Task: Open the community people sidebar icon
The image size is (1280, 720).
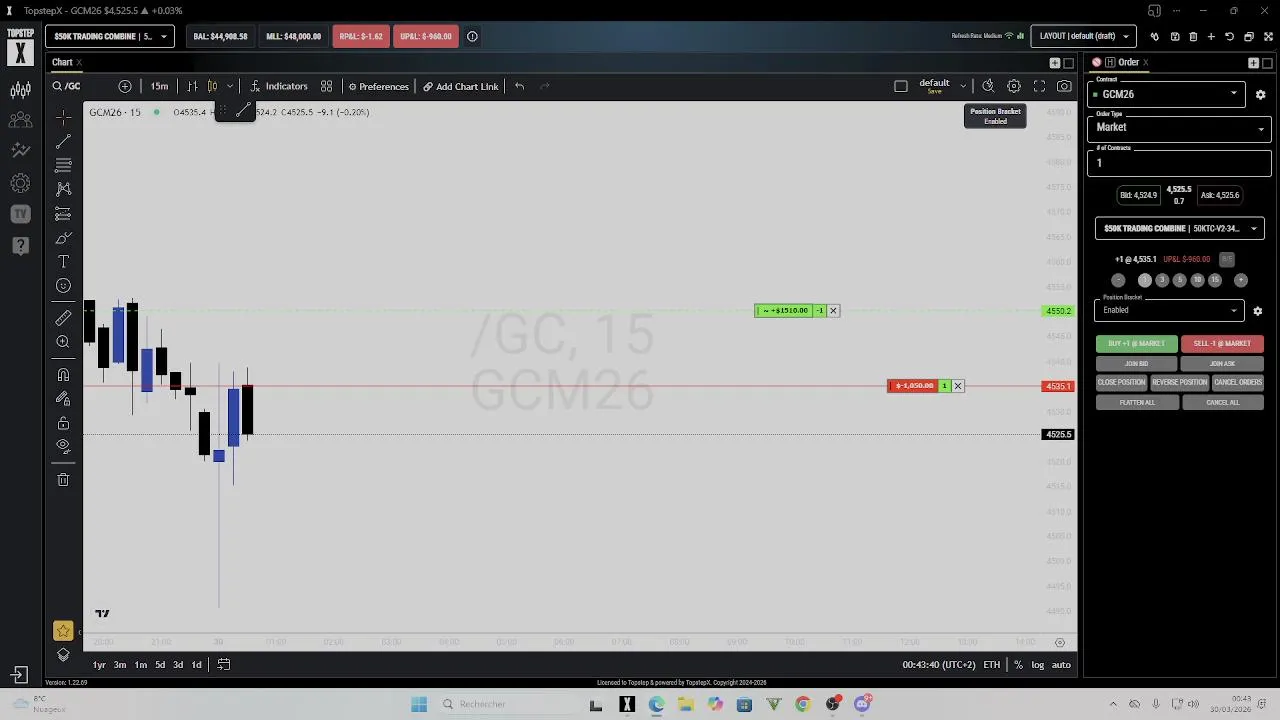Action: pyautogui.click(x=20, y=121)
